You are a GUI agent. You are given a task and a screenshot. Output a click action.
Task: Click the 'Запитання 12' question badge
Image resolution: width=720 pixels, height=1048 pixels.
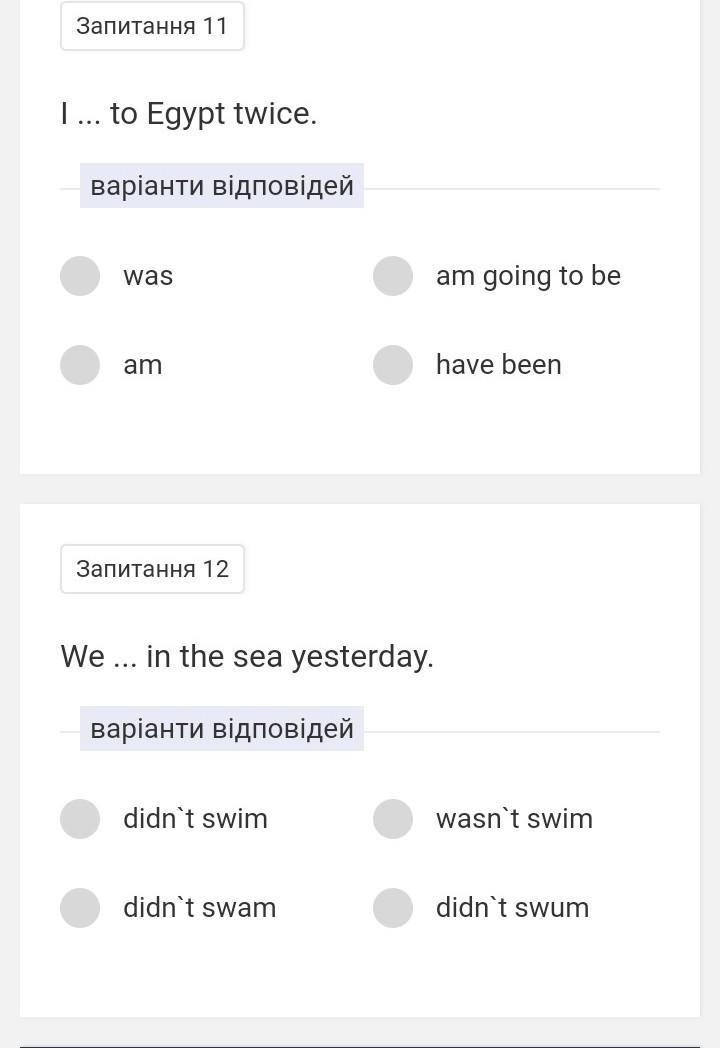coord(152,569)
